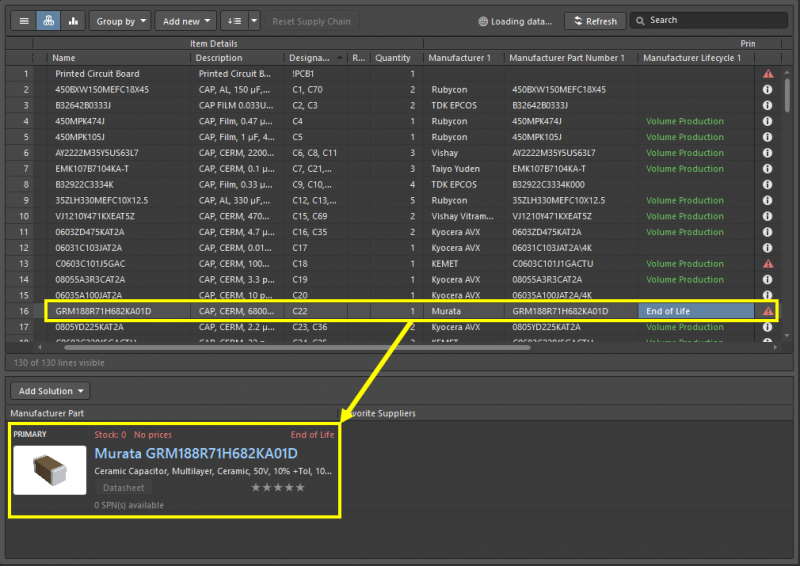Click red warning icon on row 16
Image resolution: width=800 pixels, height=566 pixels.
pyautogui.click(x=768, y=311)
